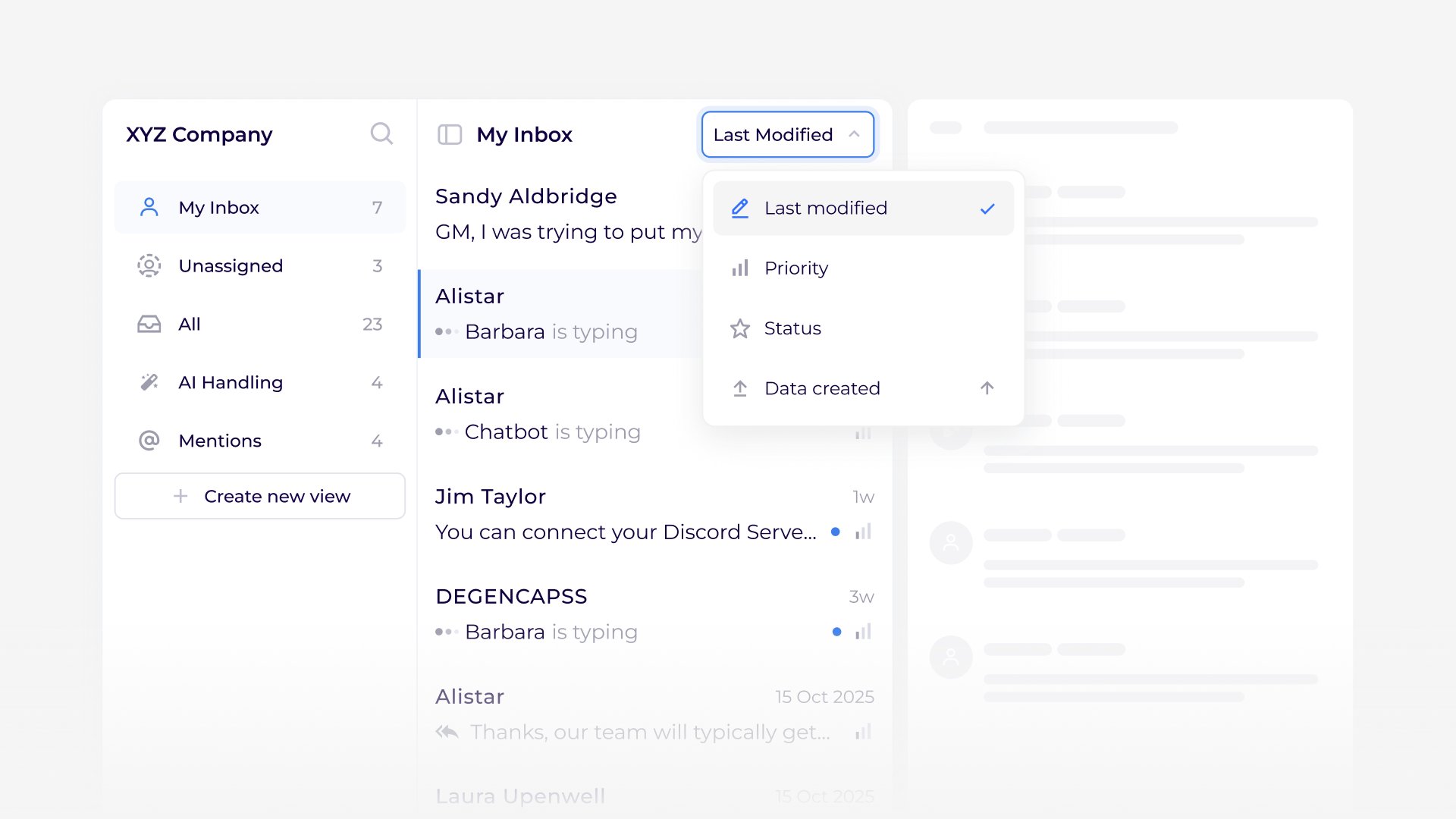Open the Jim Taylor conversation
This screenshot has height=819, width=1456.
655,514
